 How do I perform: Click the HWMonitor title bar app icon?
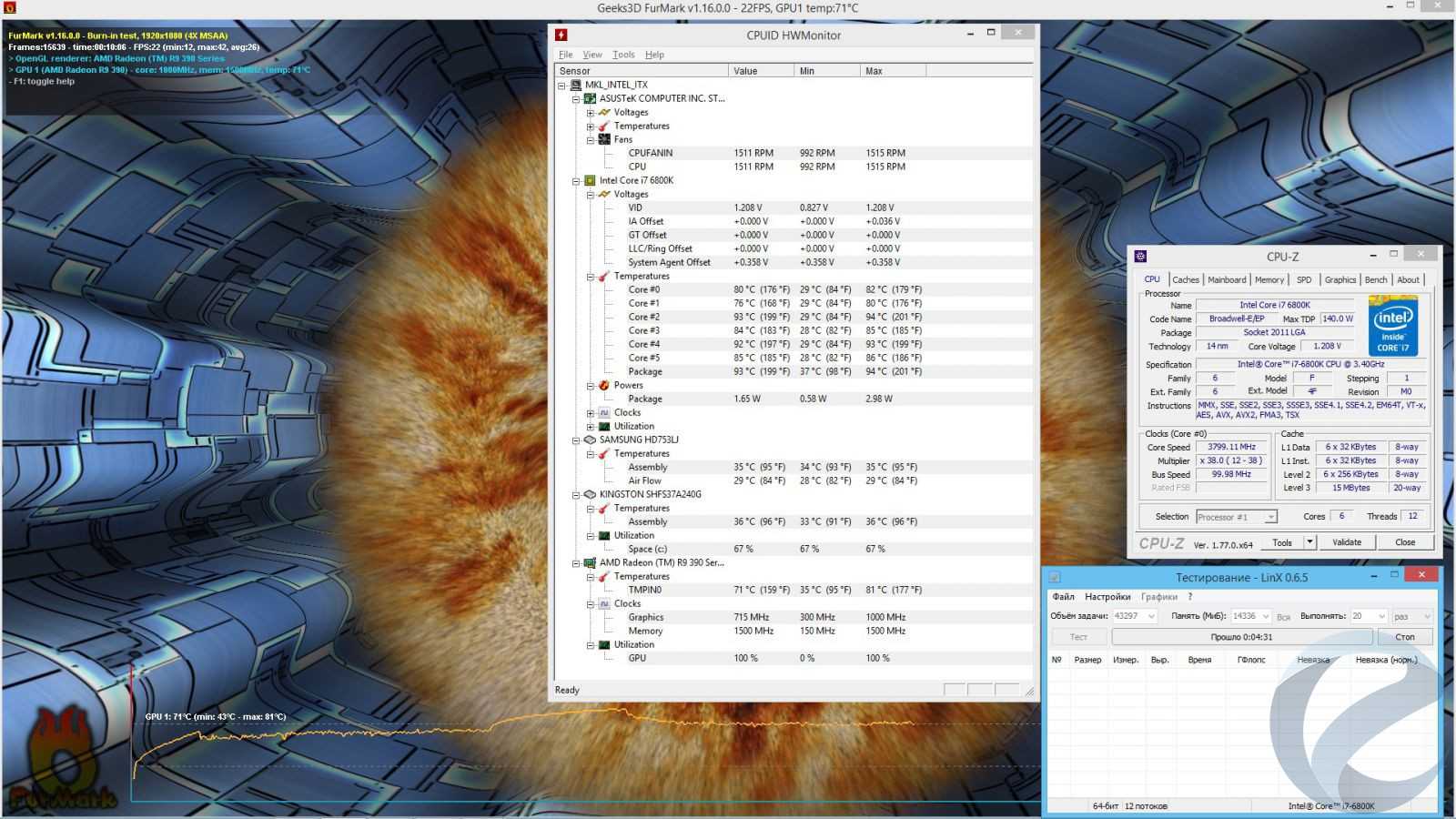561,35
